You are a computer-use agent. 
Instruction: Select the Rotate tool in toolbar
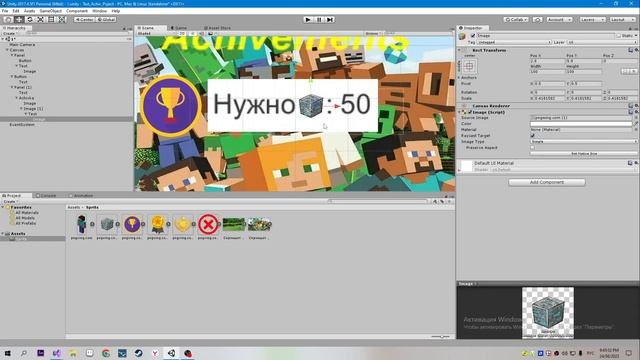(x=29, y=19)
